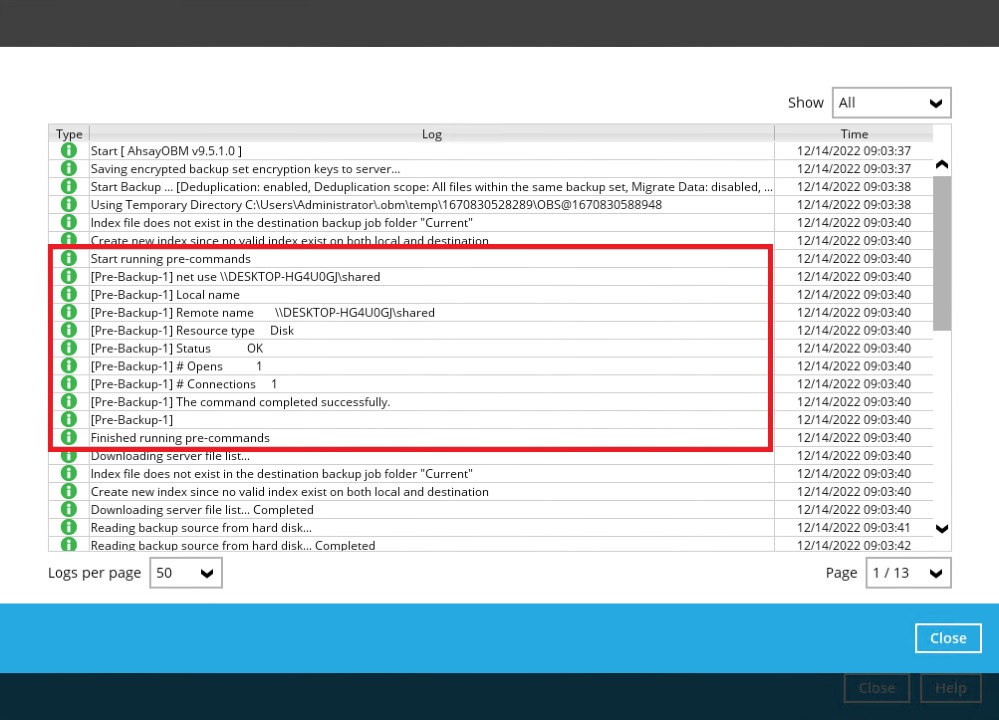Open the Page 1 / 13 selector
The image size is (999, 720).
pos(908,573)
